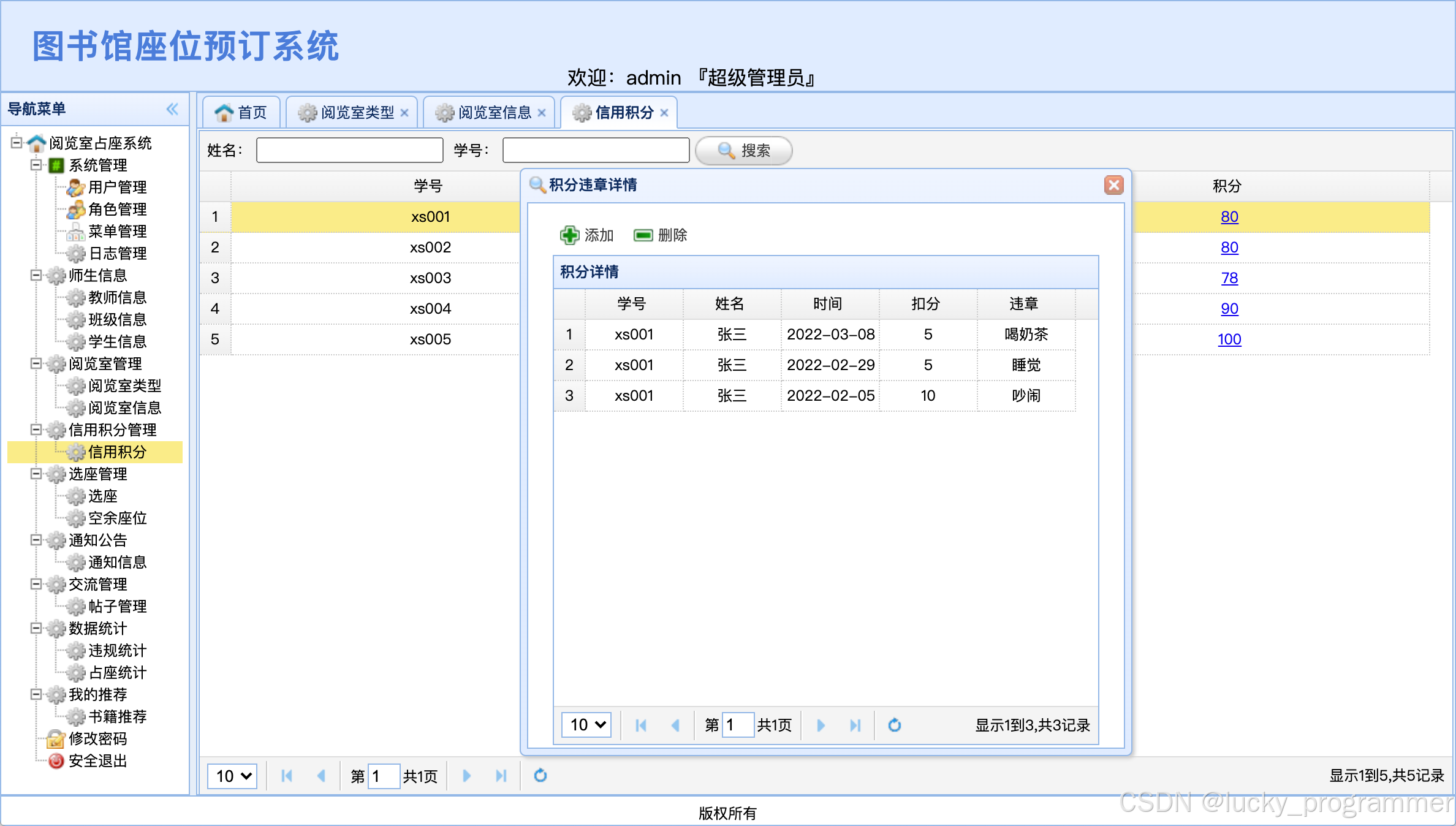Screen dimensions: 1456x826
Task: Click the 搜索 search button
Action: coord(743,151)
